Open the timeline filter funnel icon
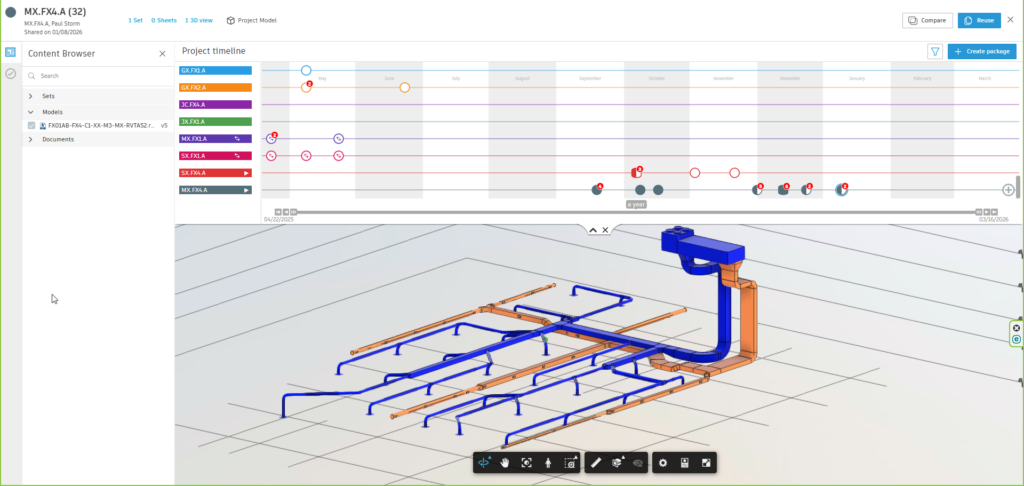Screen dimensions: 1024x486 pyautogui.click(x=935, y=52)
